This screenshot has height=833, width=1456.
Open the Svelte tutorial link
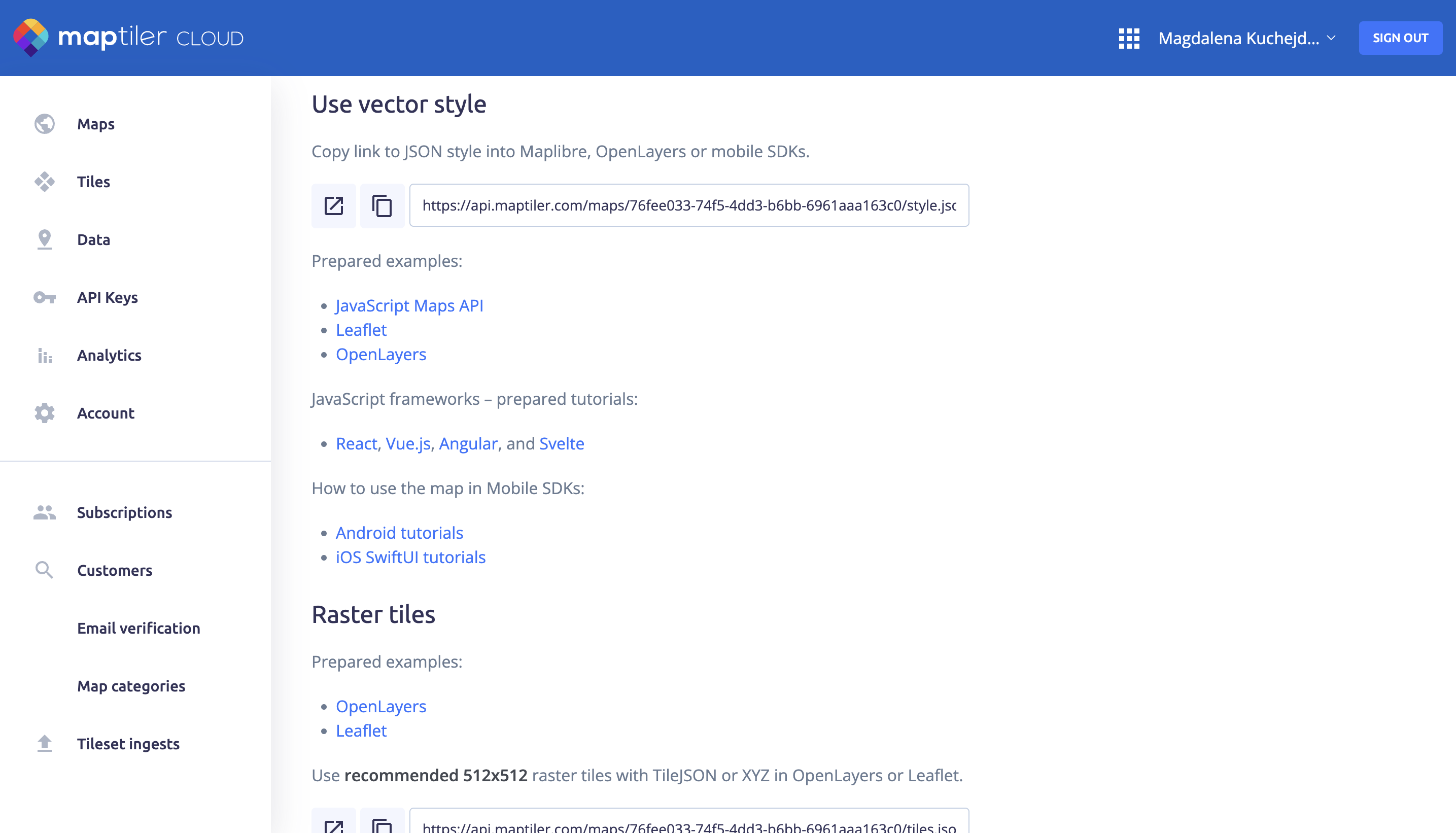562,443
